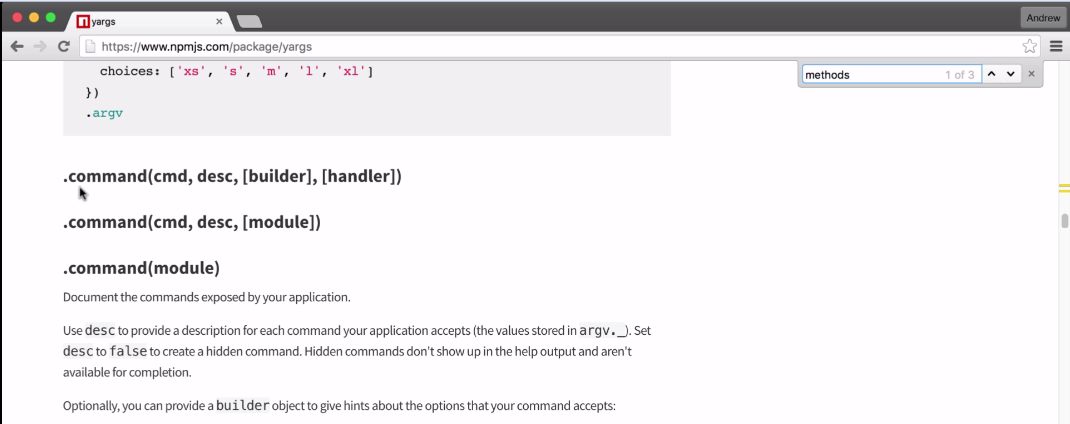
Task: Click the address bar URL
Action: (207, 47)
